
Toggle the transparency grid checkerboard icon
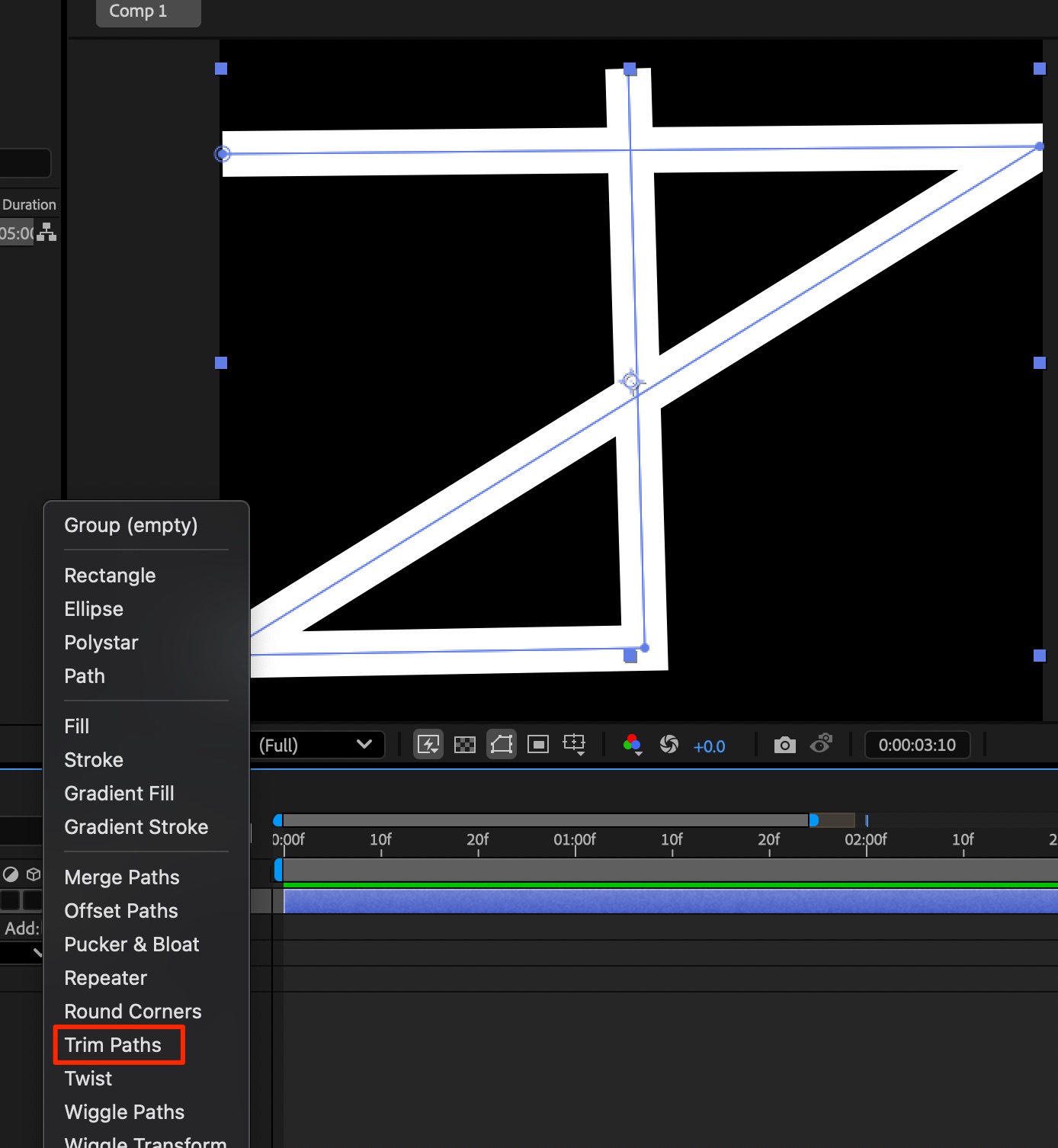464,744
